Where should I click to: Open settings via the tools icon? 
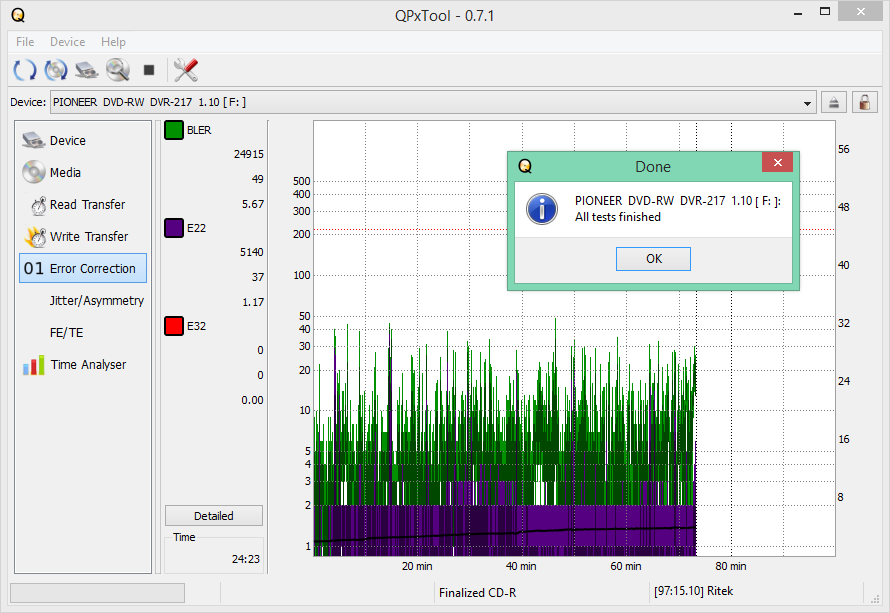pos(186,70)
